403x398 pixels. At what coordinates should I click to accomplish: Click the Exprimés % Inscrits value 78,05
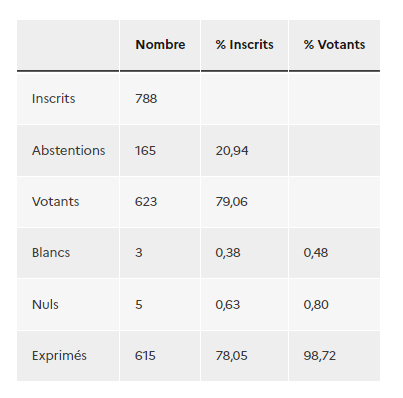pyautogui.click(x=231, y=356)
